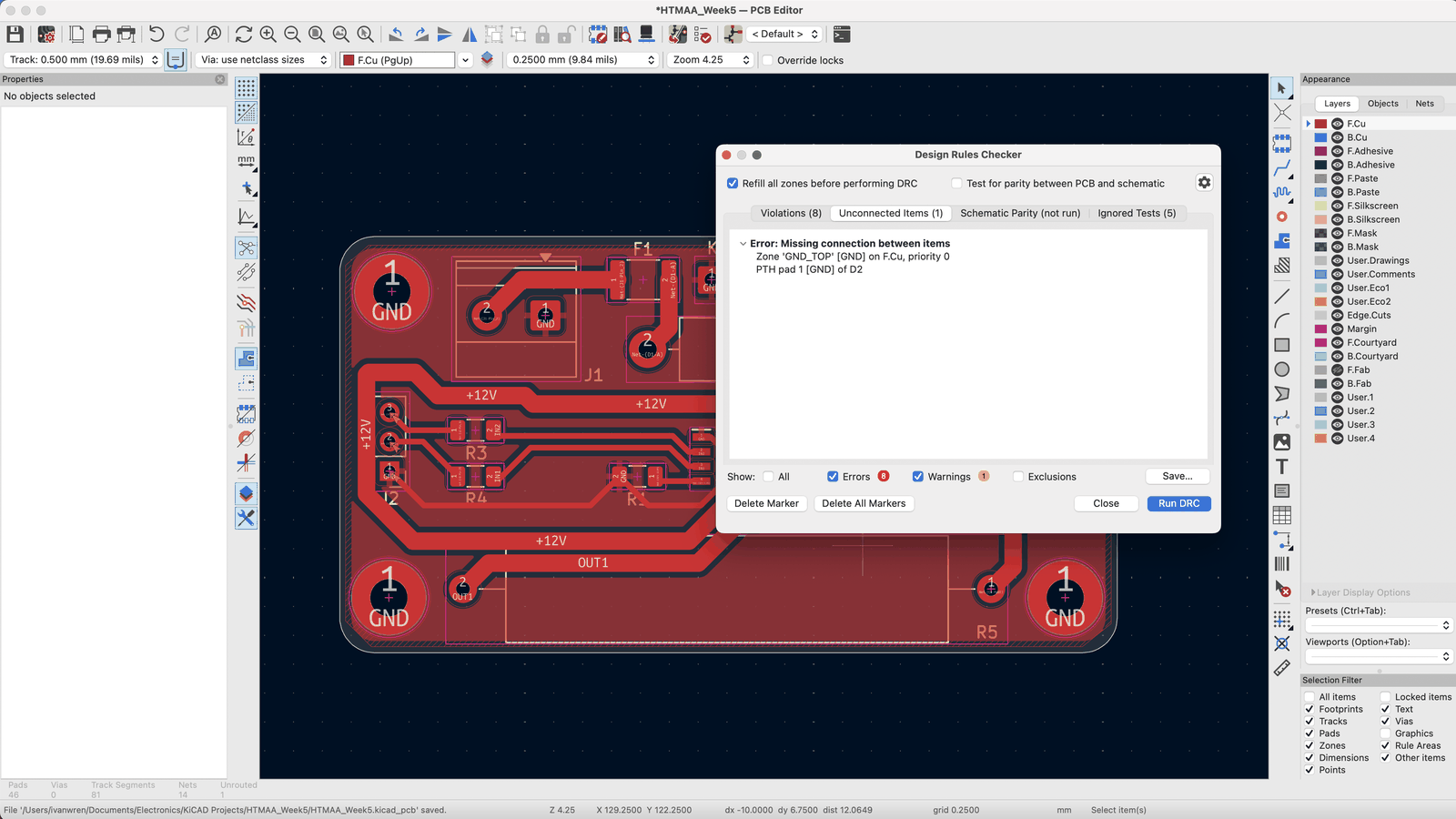Open DRC settings gear icon
Image resolution: width=1456 pixels, height=819 pixels.
pyautogui.click(x=1204, y=182)
